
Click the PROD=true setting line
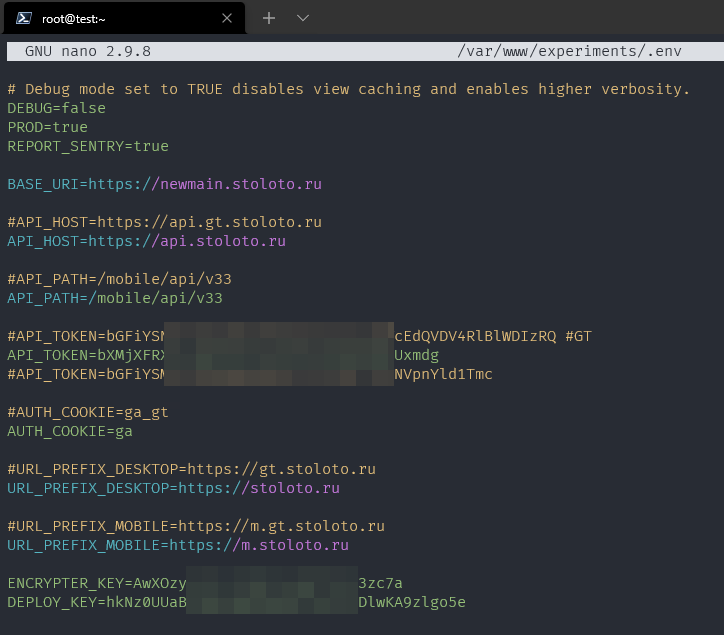(47, 127)
